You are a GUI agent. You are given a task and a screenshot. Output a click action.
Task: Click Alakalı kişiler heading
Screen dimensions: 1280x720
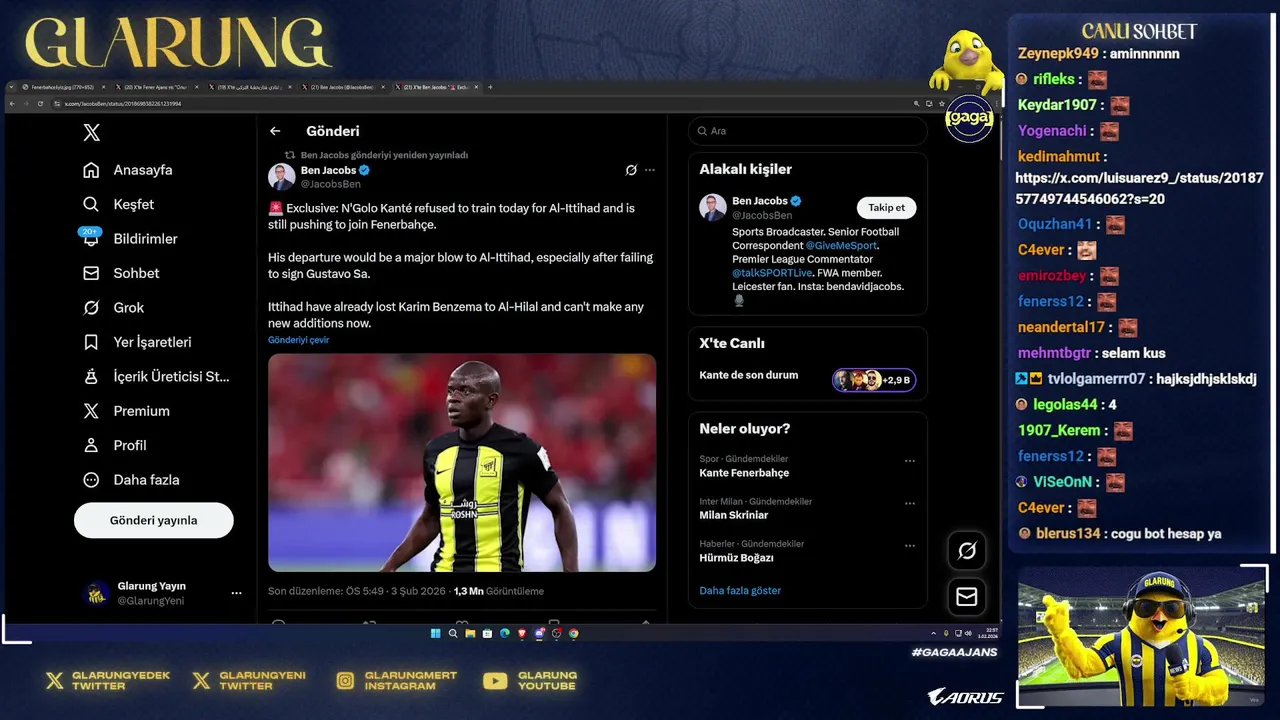pyautogui.click(x=745, y=169)
